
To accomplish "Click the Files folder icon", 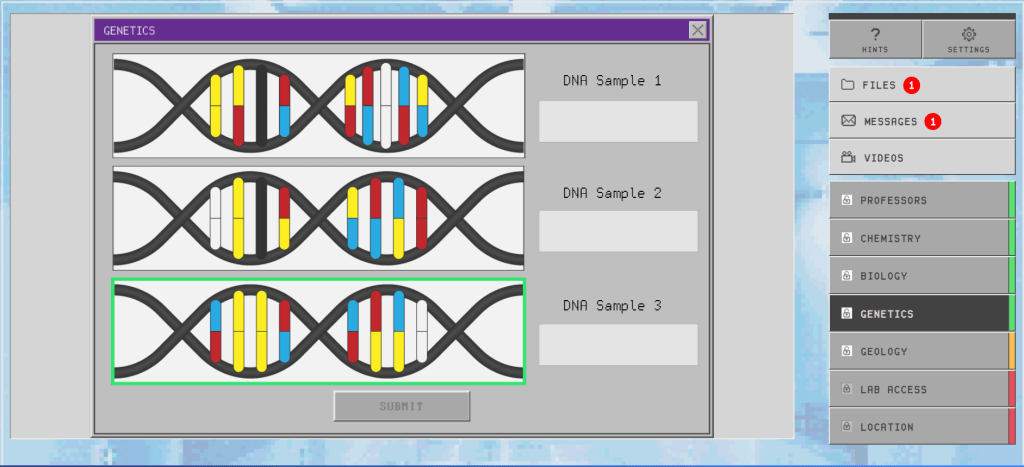I will pyautogui.click(x=847, y=85).
